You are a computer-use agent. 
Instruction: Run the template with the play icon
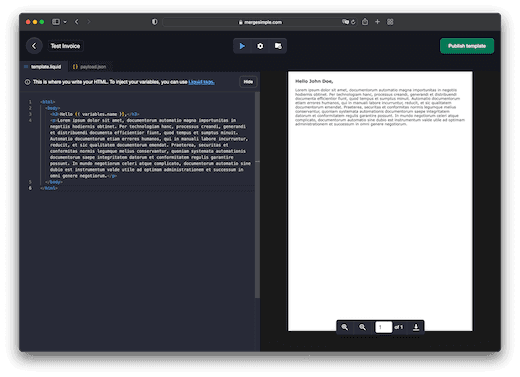[242, 46]
